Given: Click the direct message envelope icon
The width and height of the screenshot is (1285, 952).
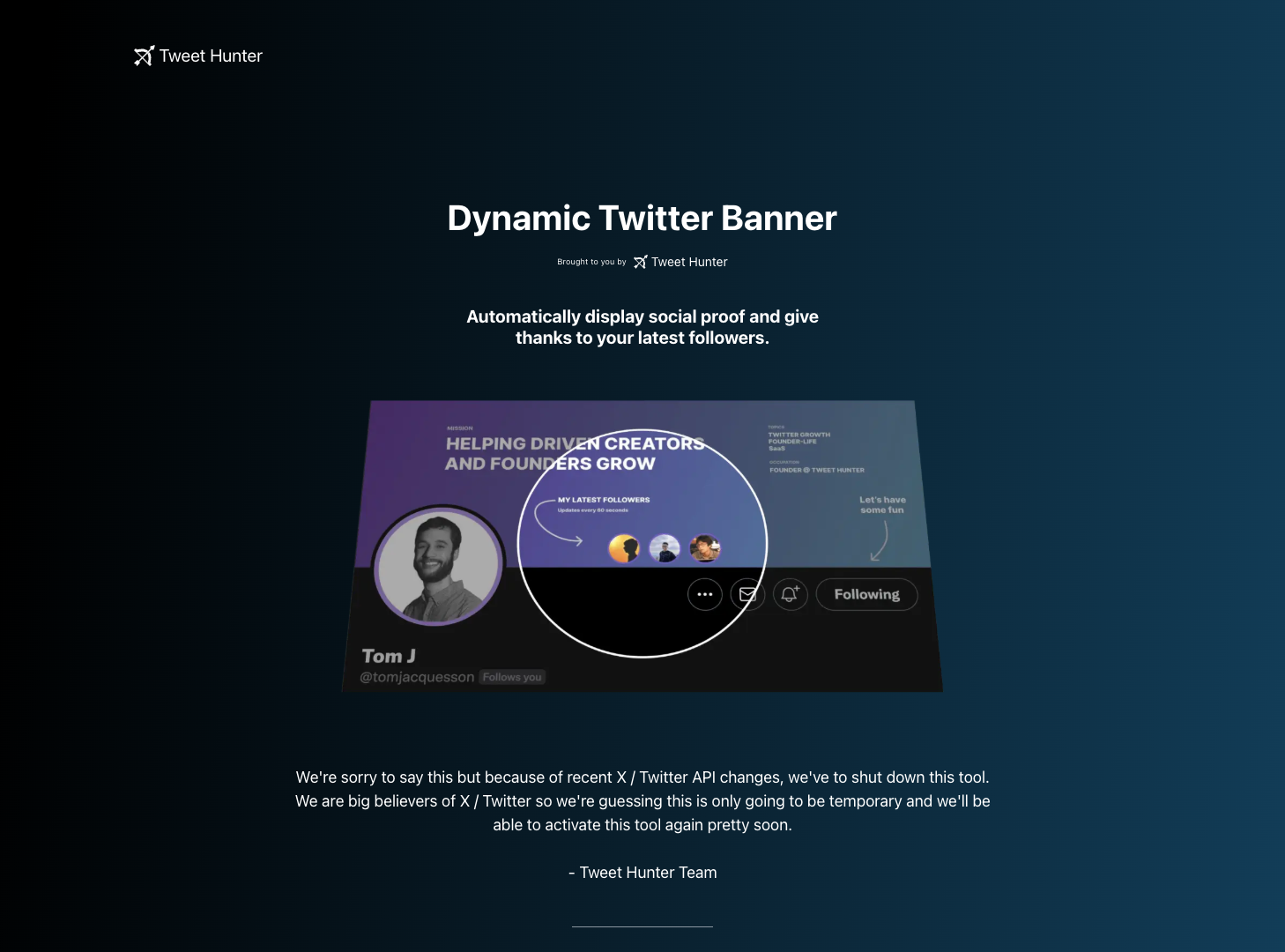Looking at the screenshot, I should [x=747, y=594].
